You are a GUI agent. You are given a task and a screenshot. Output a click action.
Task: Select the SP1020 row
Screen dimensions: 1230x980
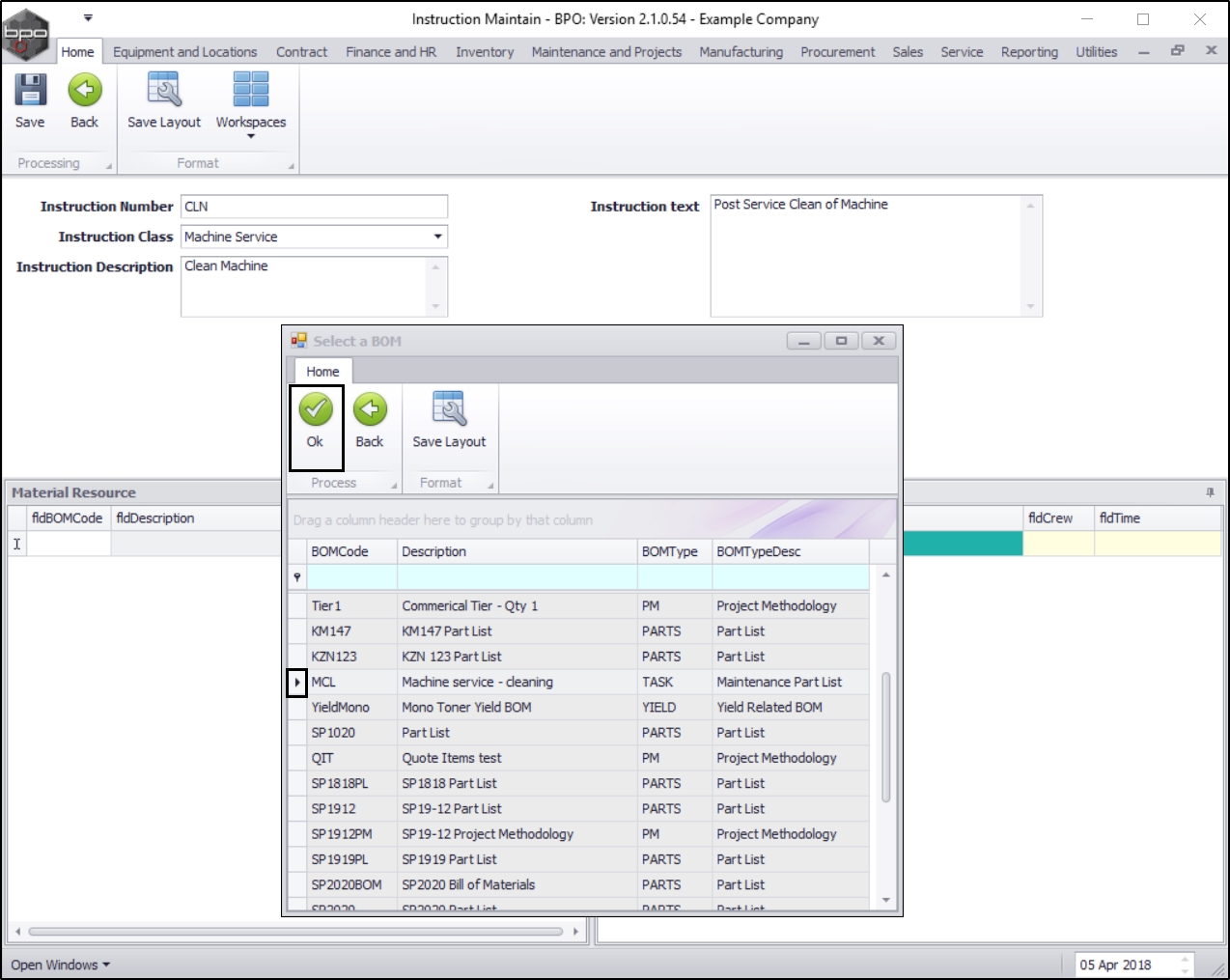[578, 733]
